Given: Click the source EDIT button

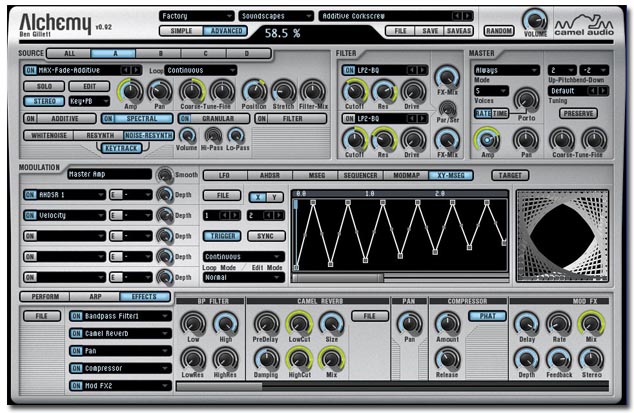Looking at the screenshot, I should (89, 86).
